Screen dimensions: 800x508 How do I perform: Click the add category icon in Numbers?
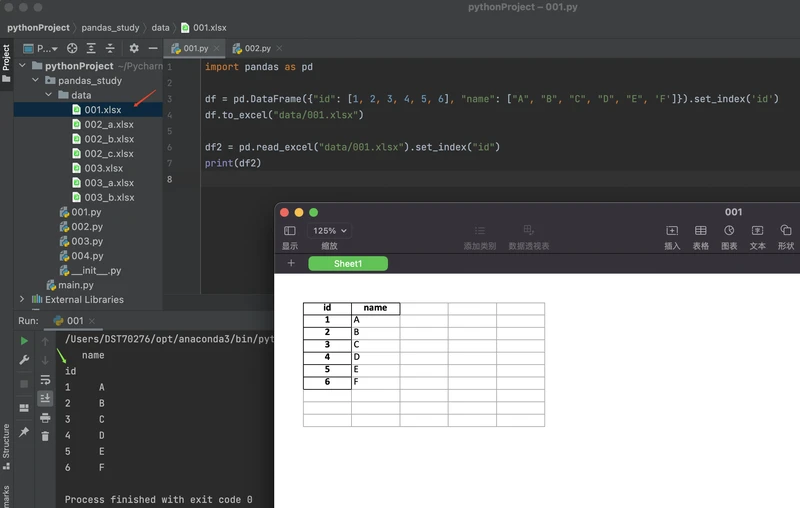480,231
